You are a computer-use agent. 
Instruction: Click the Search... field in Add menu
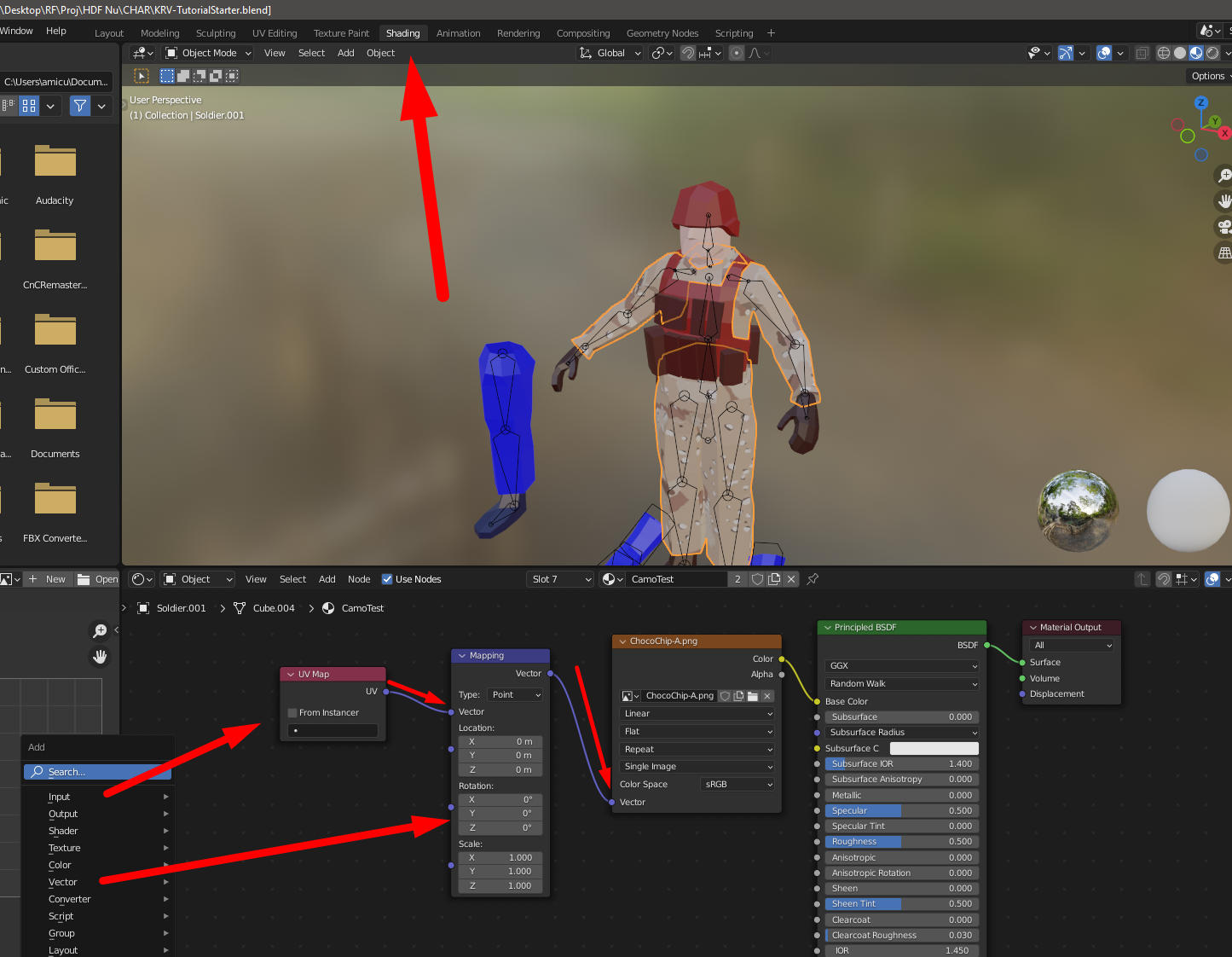pyautogui.click(x=98, y=772)
